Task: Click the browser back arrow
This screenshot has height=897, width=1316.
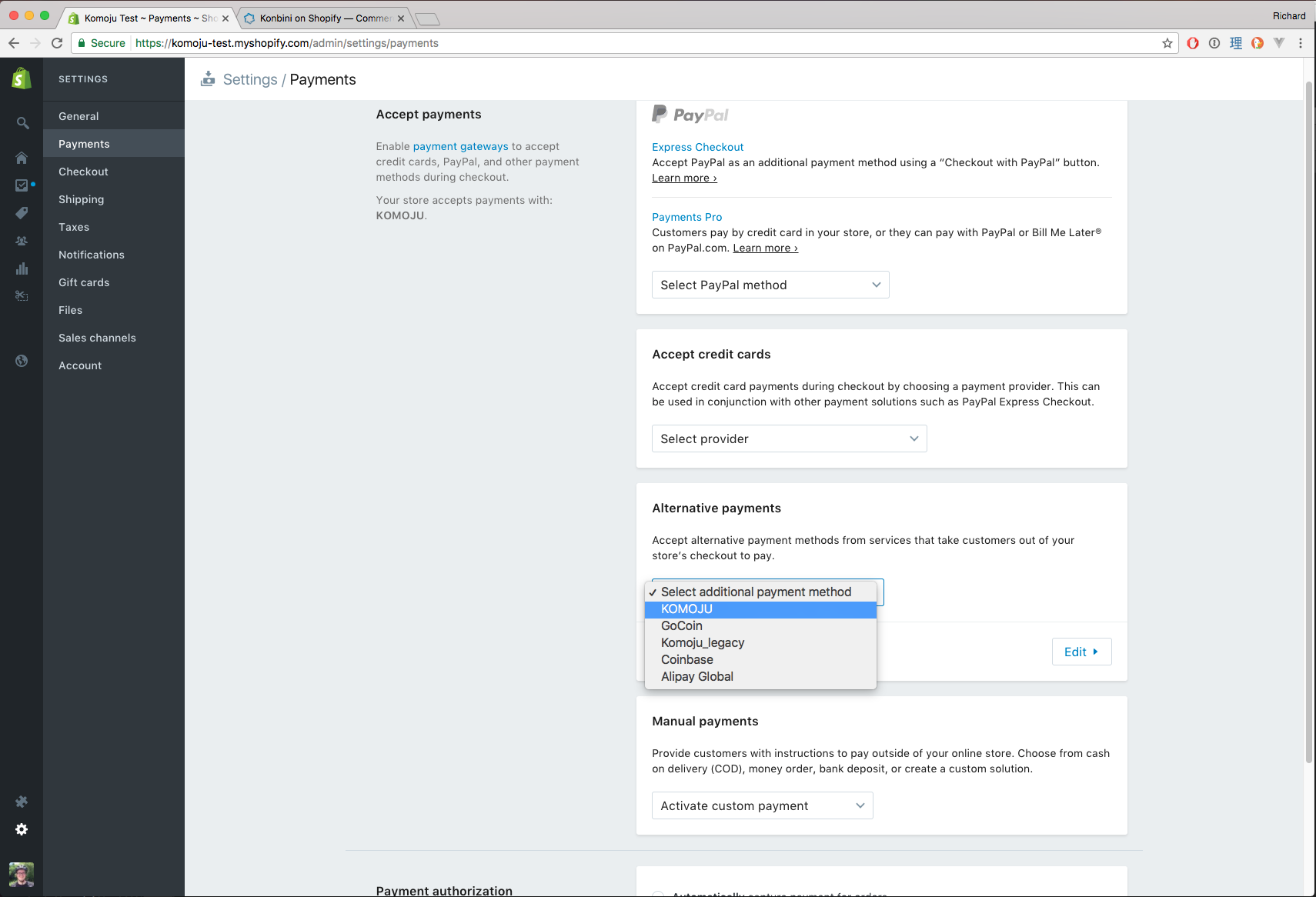Action: [14, 43]
